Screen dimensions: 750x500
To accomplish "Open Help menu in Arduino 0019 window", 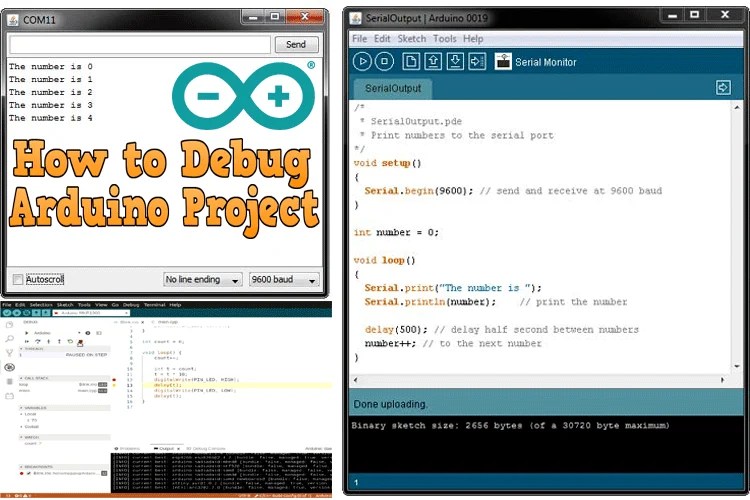I will click(473, 39).
